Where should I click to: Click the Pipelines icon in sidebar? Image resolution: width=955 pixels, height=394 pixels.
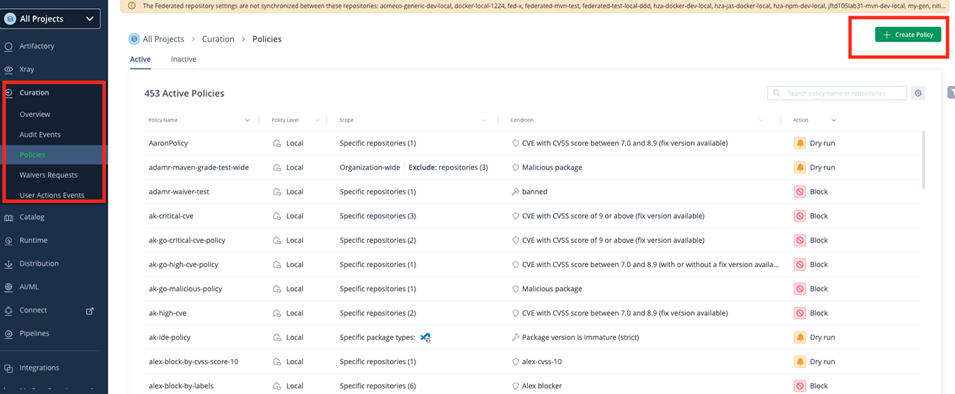9,334
